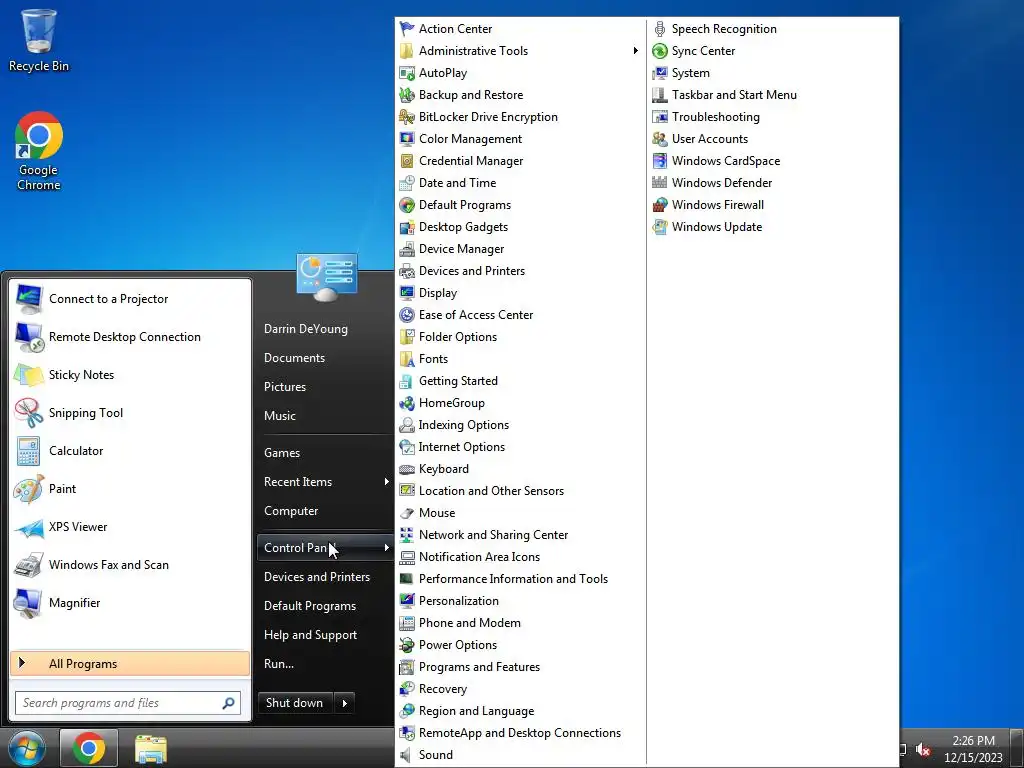The image size is (1024, 768).
Task: Expand the Recent Items submenu arrow
Action: 387,482
